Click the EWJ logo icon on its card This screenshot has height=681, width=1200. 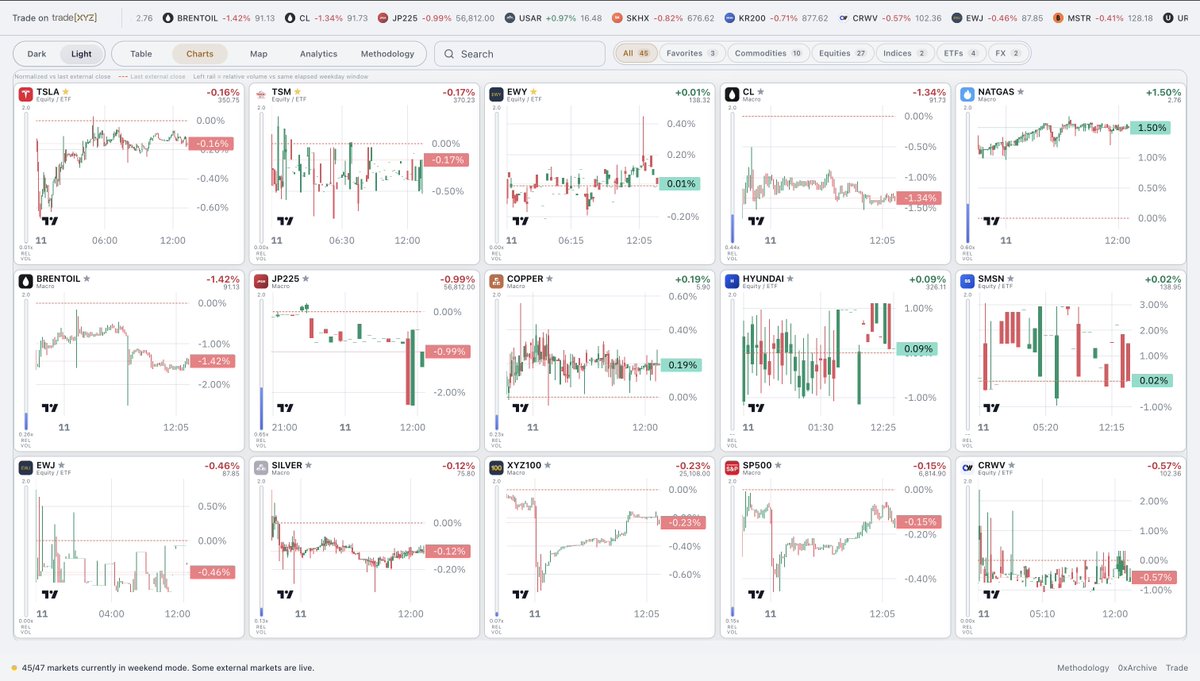coord(26,467)
